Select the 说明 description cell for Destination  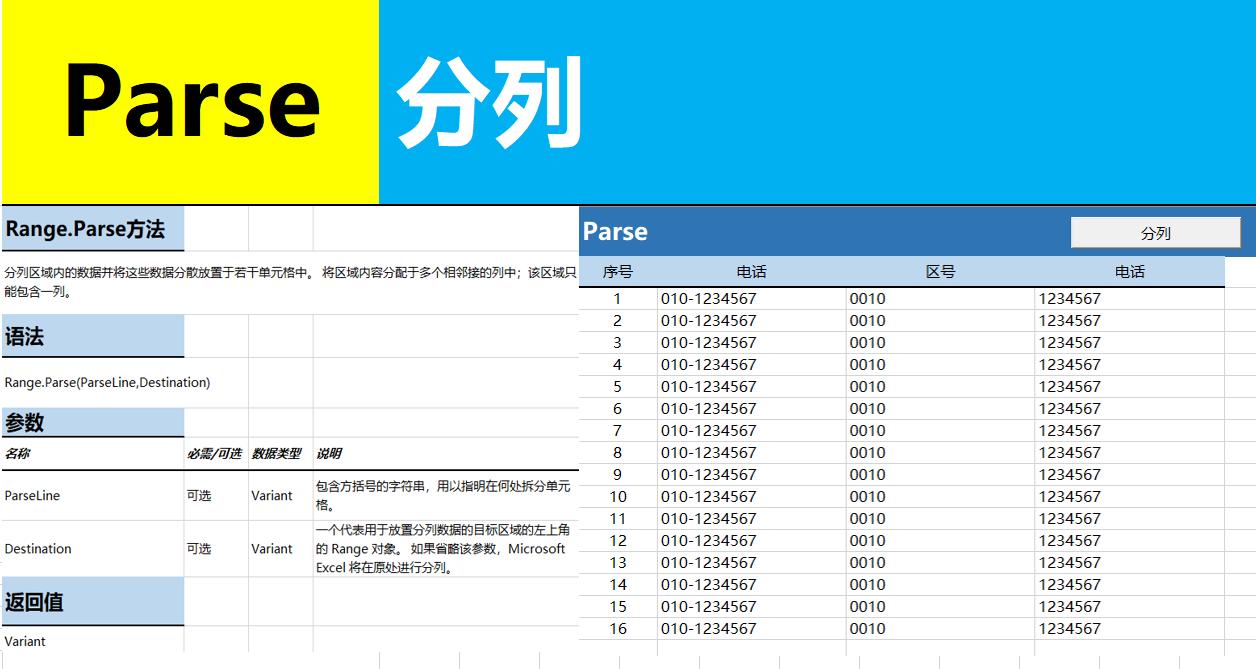[x=440, y=548]
